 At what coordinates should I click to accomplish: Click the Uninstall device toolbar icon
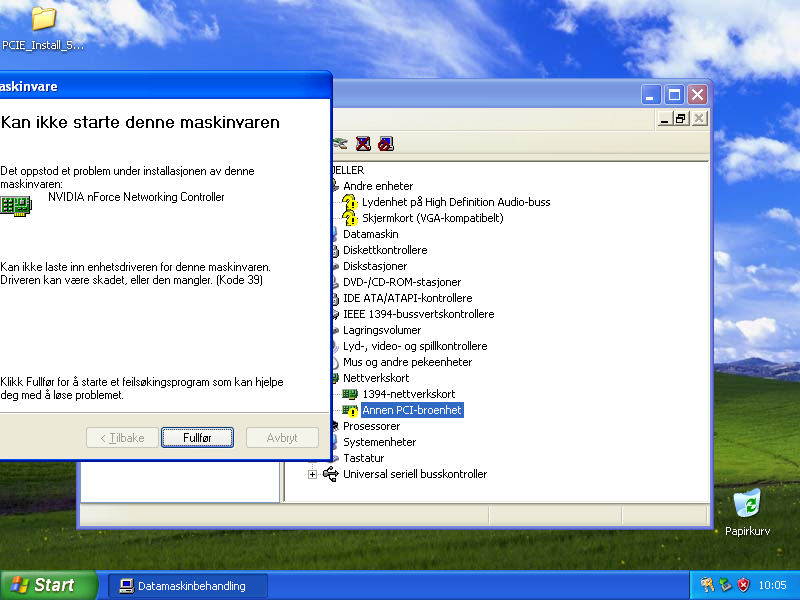pyautogui.click(x=363, y=144)
